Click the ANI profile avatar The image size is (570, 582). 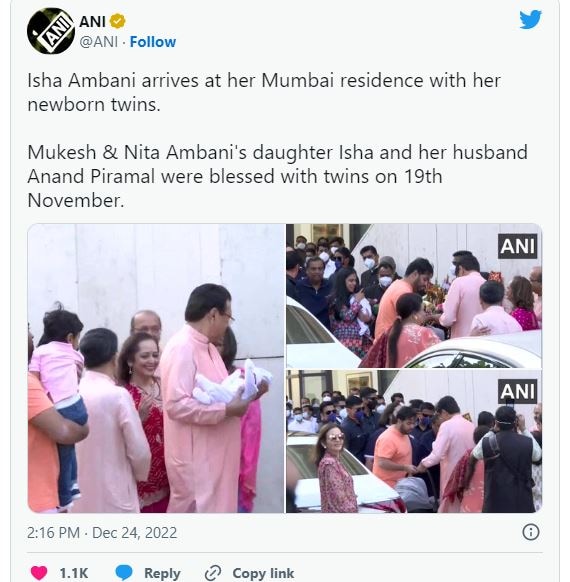(50, 31)
